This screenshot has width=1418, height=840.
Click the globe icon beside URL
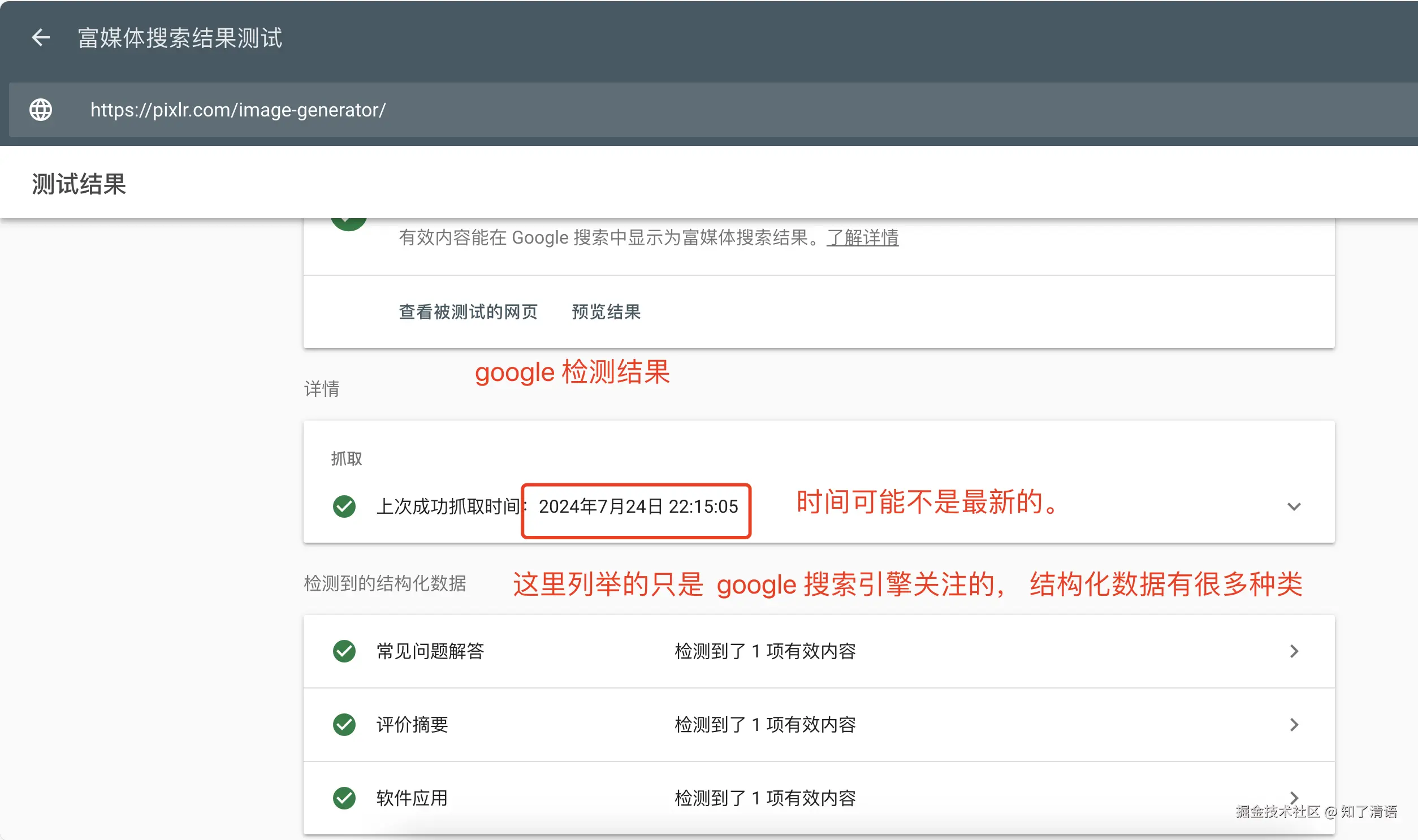coord(41,109)
